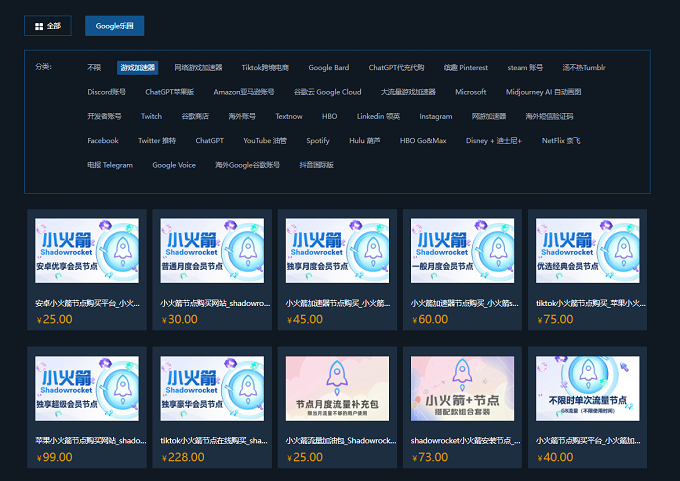Screen dimensions: 680x481
Task: Open the 不限时单次流量节点 product thumbnail
Action: [588, 388]
